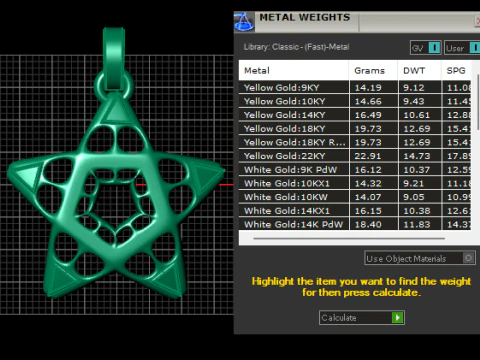This screenshot has width=480, height=360.
Task: Click the 10.61 DWT value
Action: pyautogui.click(x=417, y=115)
